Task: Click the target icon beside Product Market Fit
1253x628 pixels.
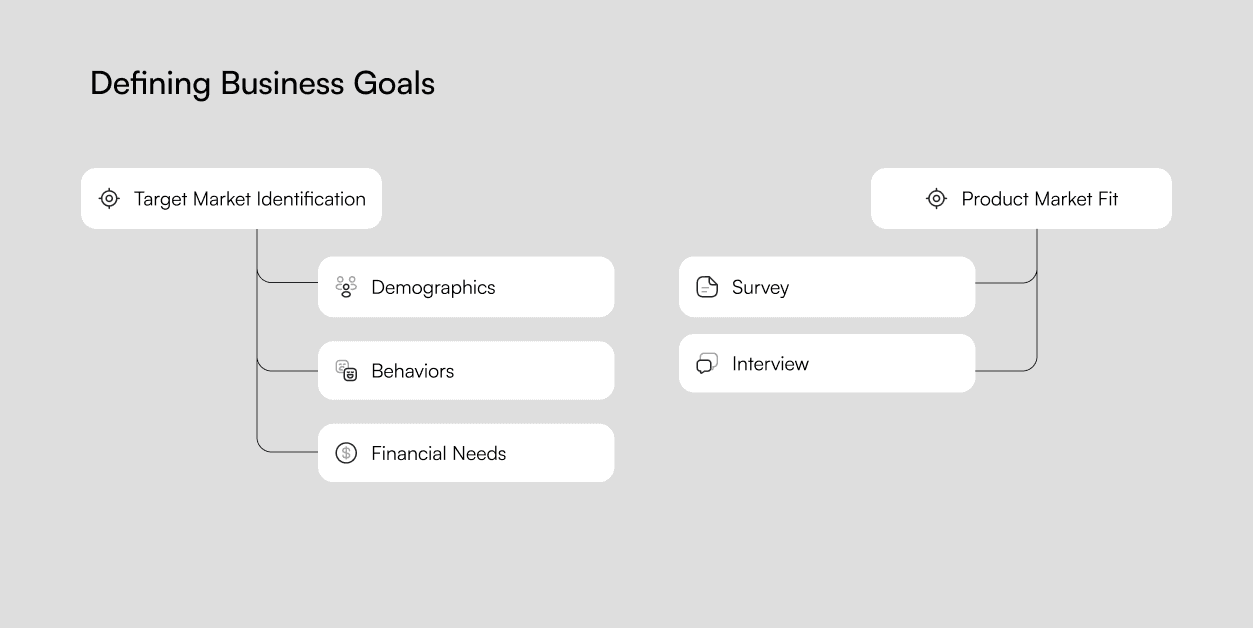Action: pos(936,198)
